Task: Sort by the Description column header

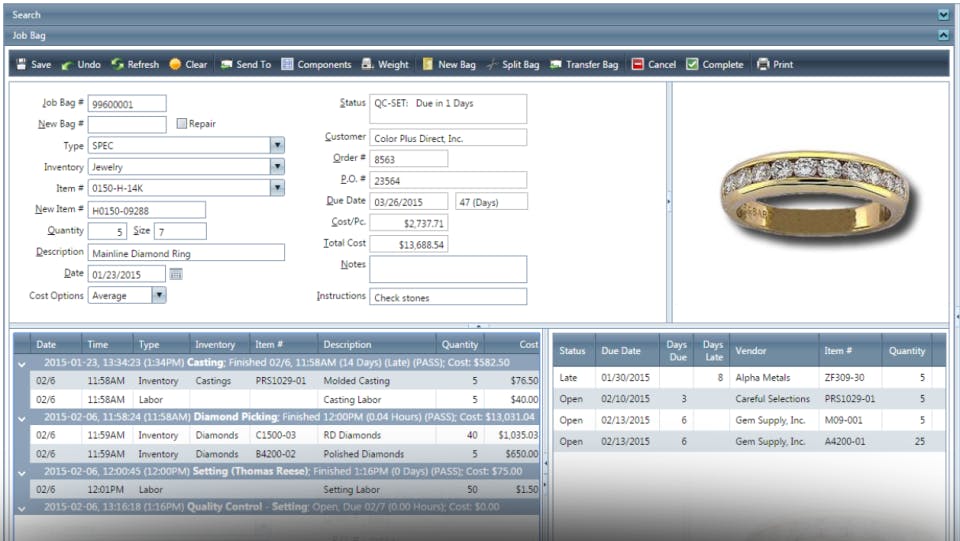Action: tap(376, 344)
